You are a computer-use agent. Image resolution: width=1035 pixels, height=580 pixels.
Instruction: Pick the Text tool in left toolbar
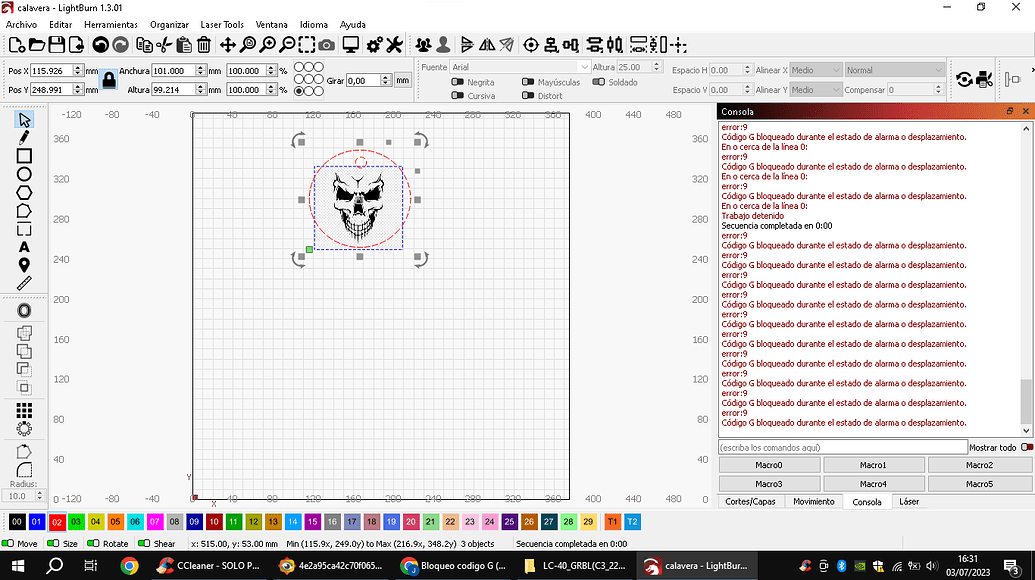point(24,247)
